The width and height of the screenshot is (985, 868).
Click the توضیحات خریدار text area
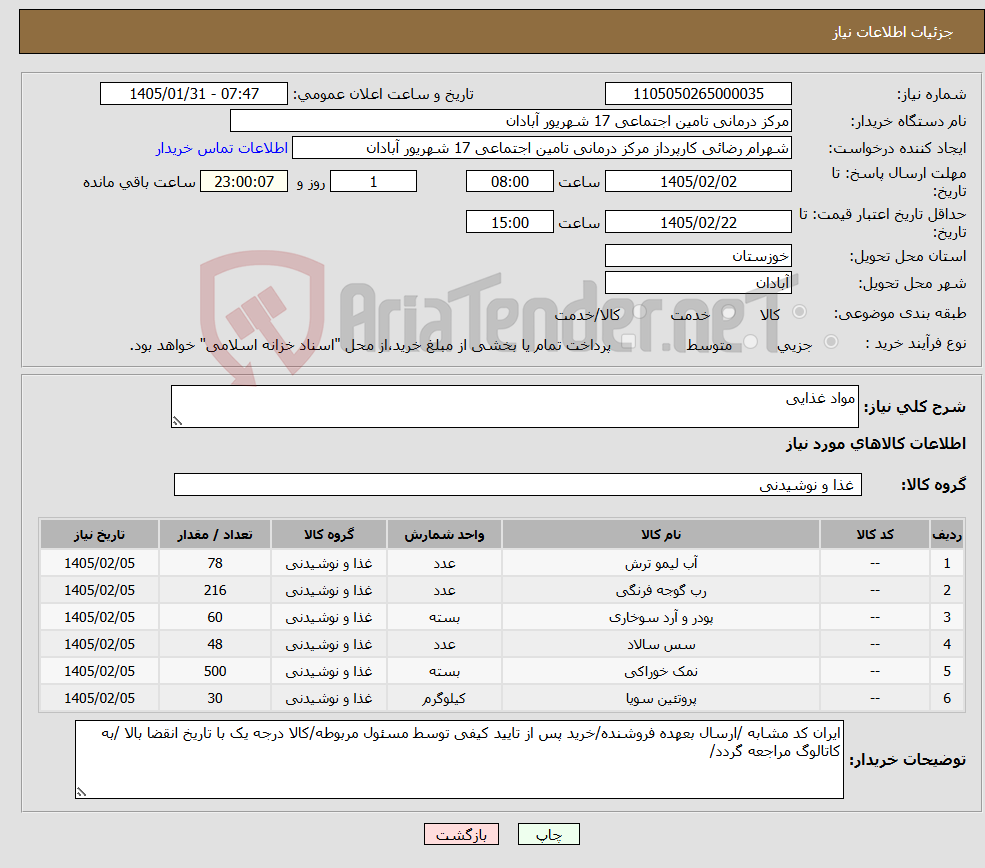pyautogui.click(x=459, y=760)
